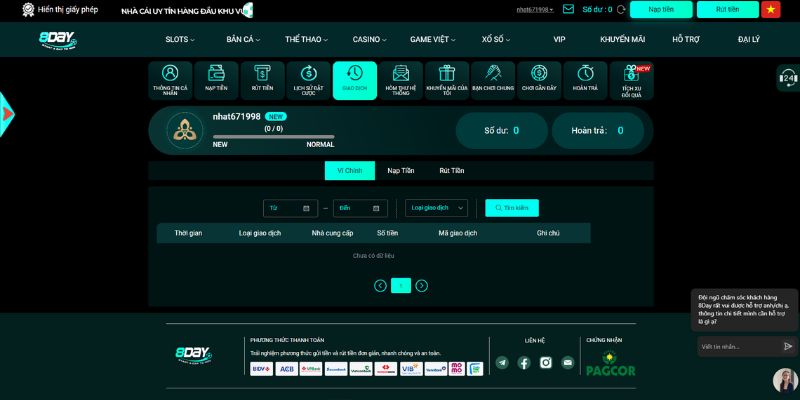Image resolution: width=800 pixels, height=400 pixels.
Task: Open Tích Xu Đổi Quà icon
Action: pos(632,80)
